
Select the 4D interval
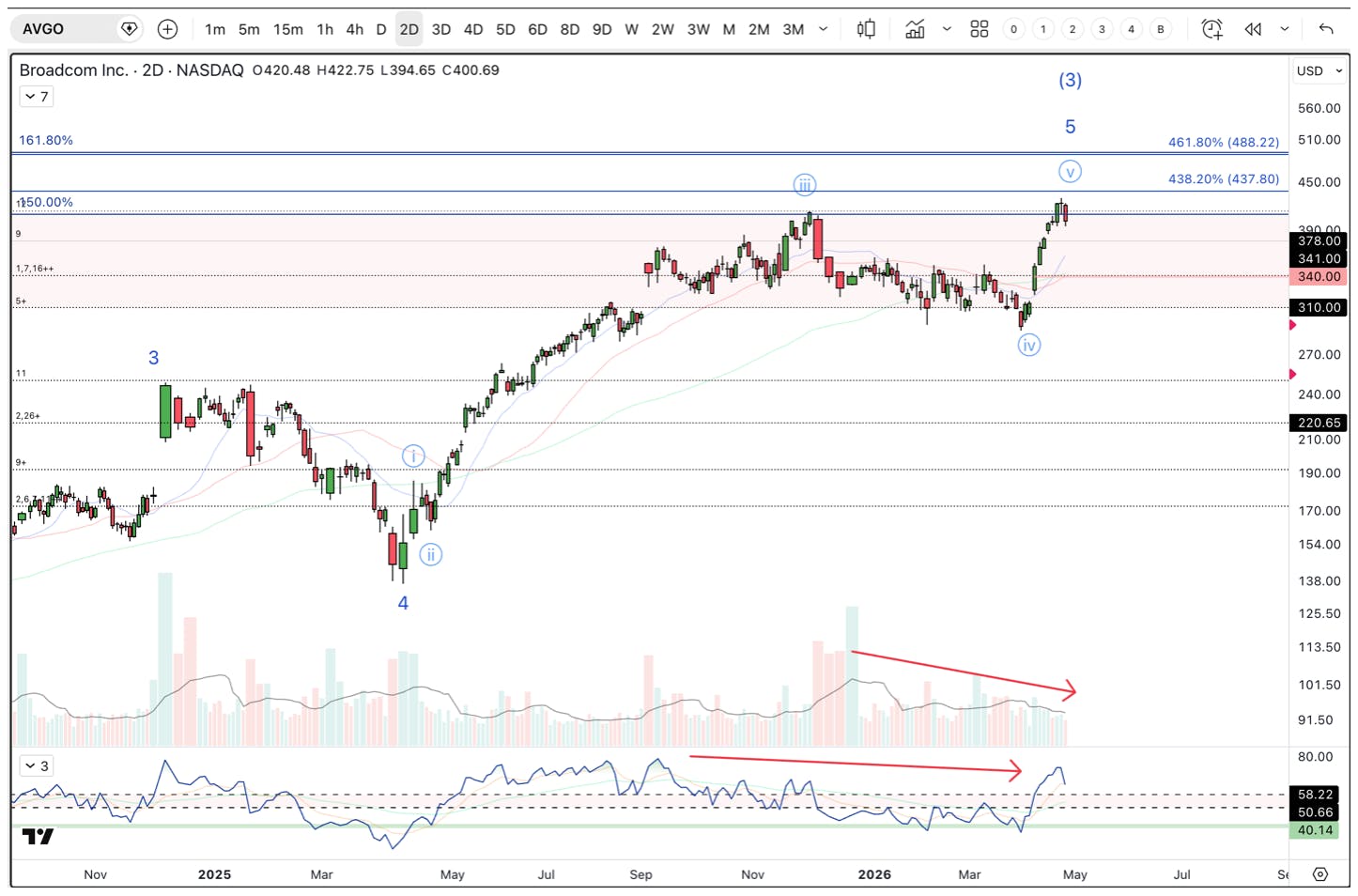coord(473,29)
